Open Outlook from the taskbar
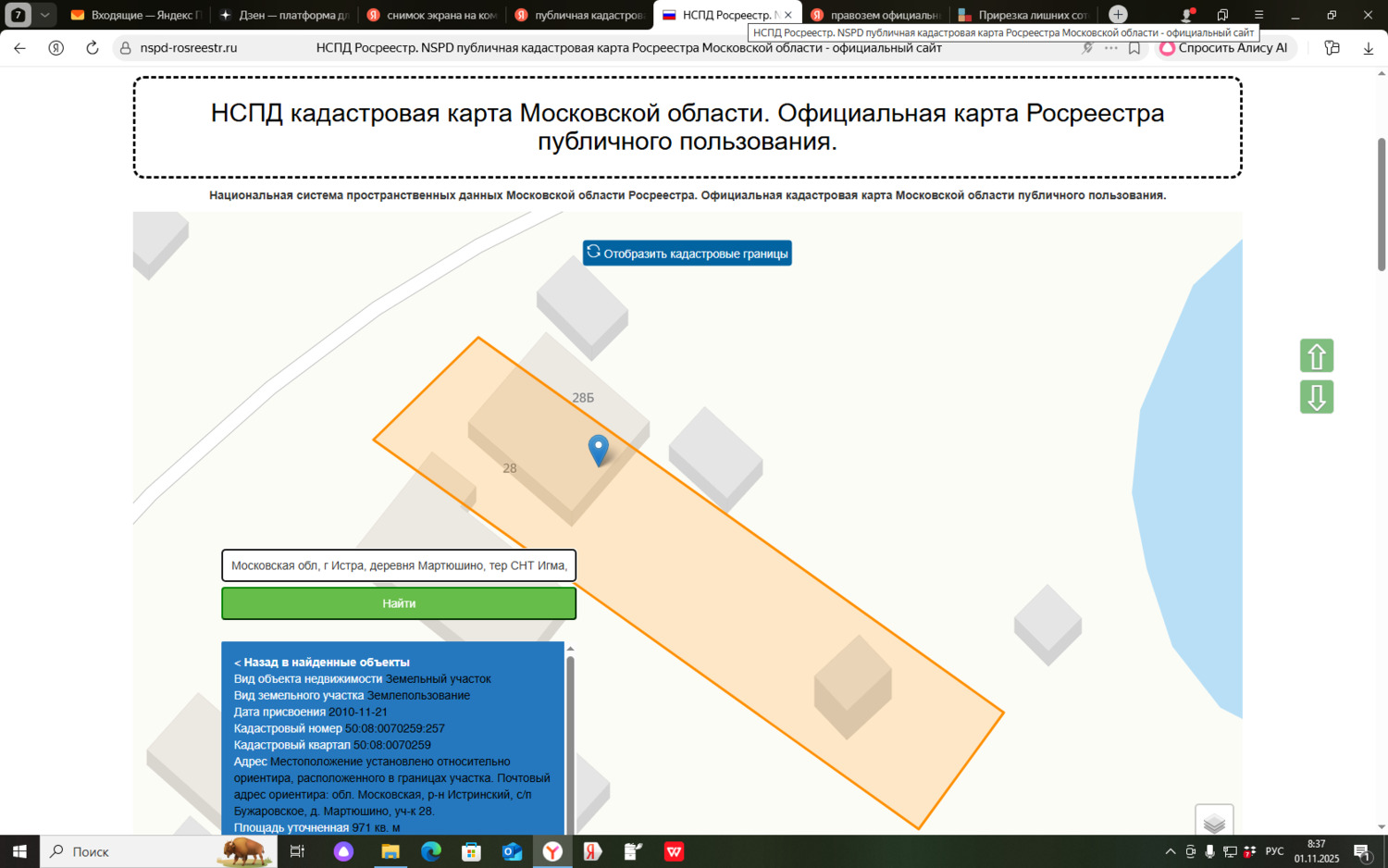Image resolution: width=1388 pixels, height=868 pixels. pyautogui.click(x=512, y=851)
